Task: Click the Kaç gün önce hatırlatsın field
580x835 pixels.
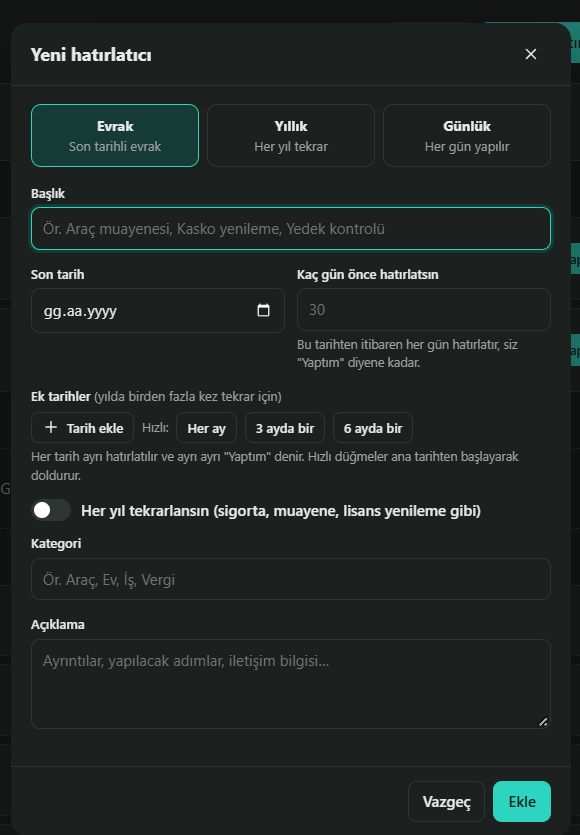Action: coord(423,309)
